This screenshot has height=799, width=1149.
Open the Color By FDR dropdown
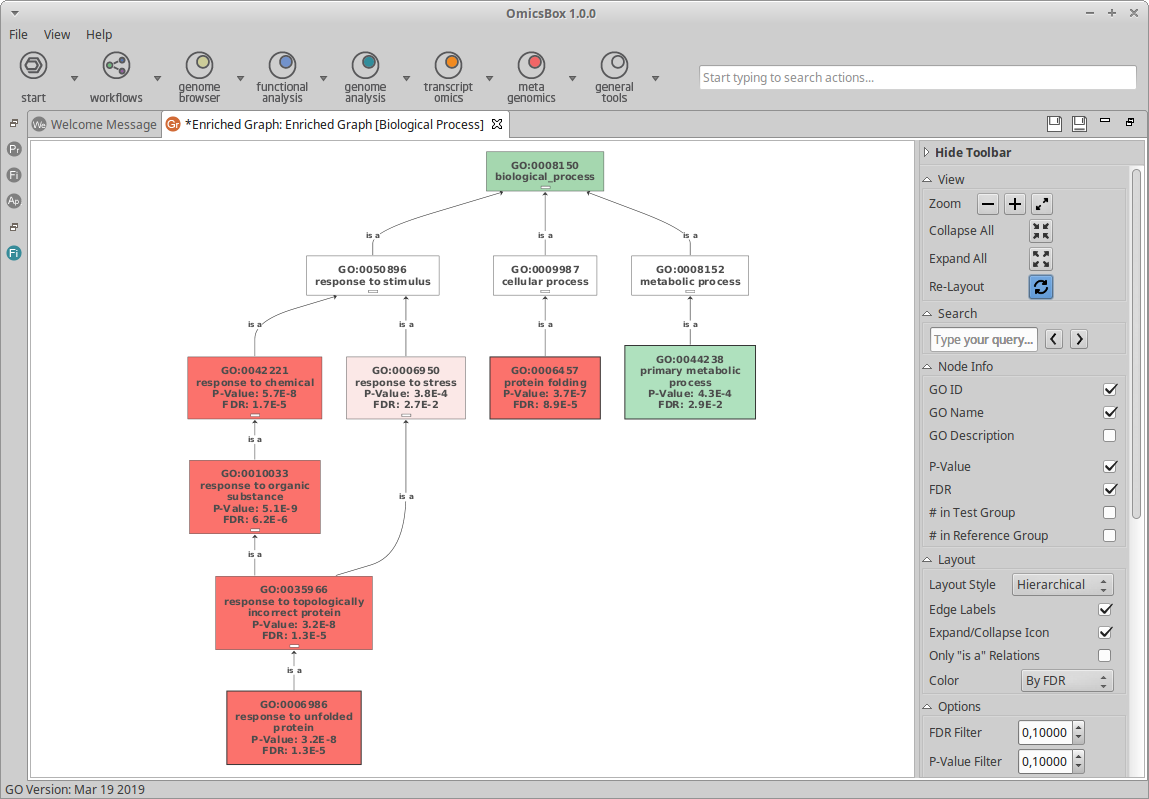pyautogui.click(x=1066, y=681)
